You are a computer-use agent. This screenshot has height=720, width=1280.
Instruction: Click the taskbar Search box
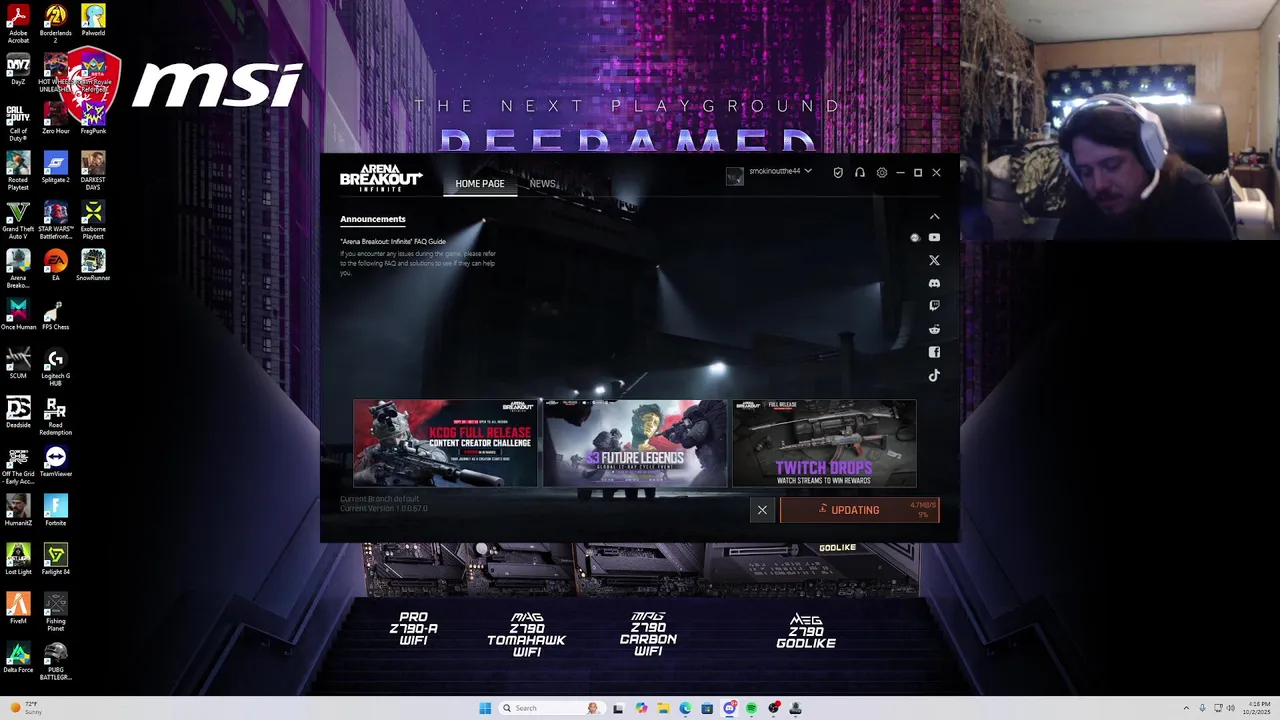point(551,708)
